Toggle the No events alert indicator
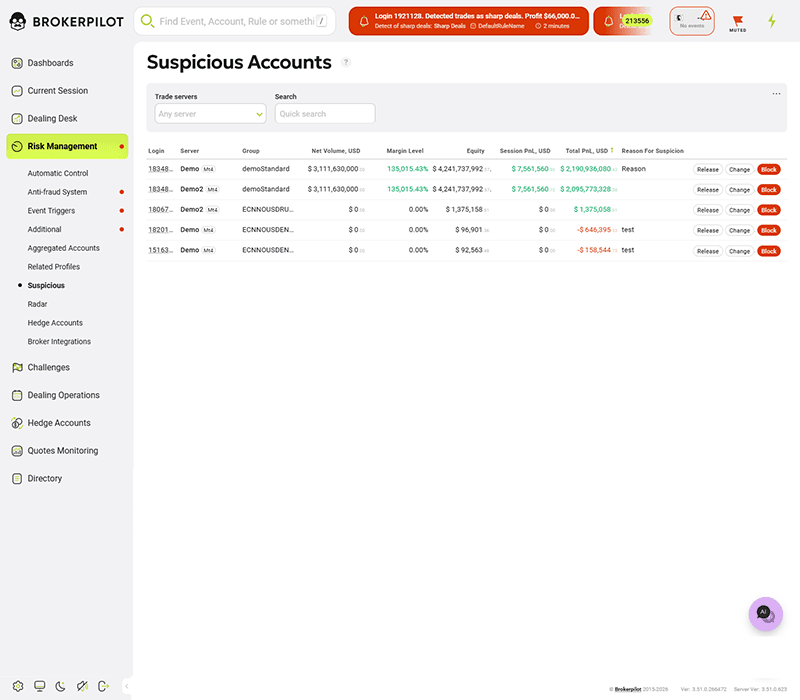The image size is (800, 700). coord(691,21)
